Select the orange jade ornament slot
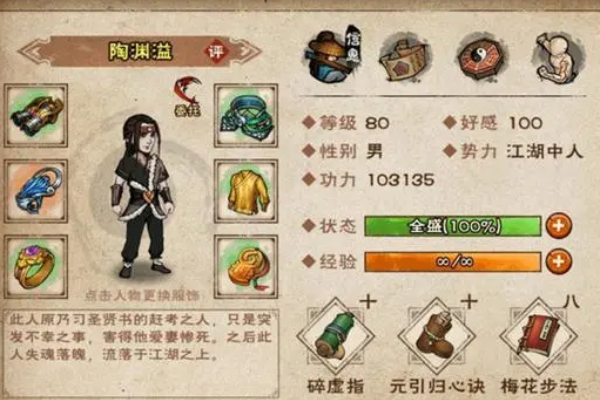600x400 pixels. 246,267
